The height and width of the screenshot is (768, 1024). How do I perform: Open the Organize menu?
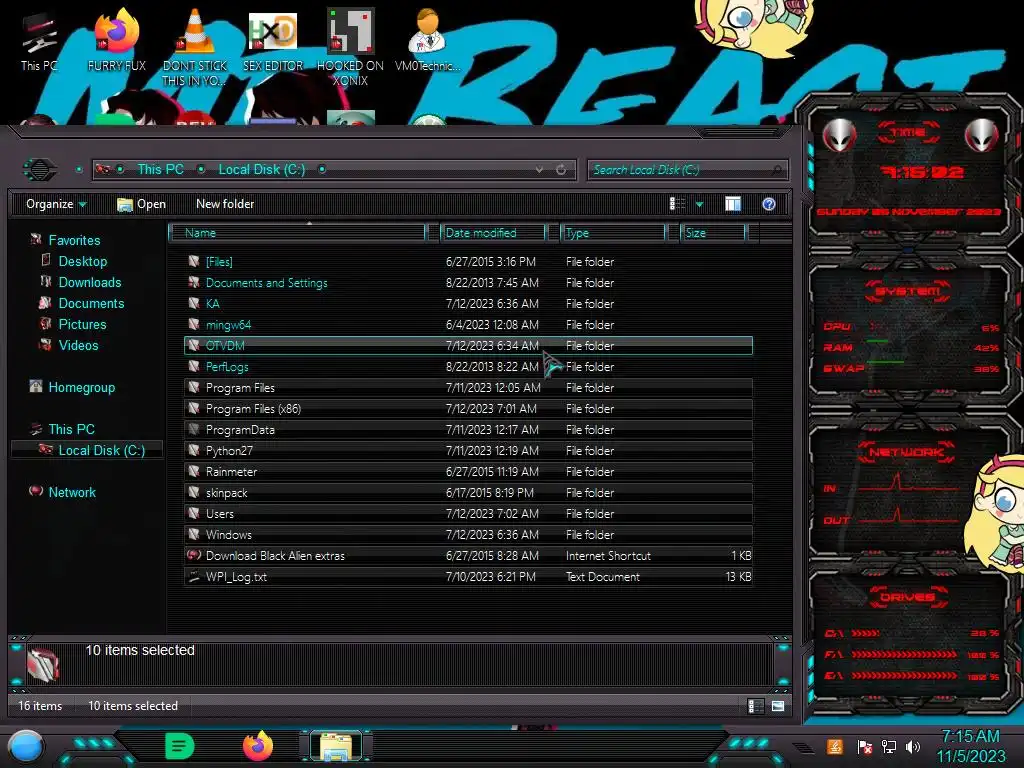(x=56, y=204)
